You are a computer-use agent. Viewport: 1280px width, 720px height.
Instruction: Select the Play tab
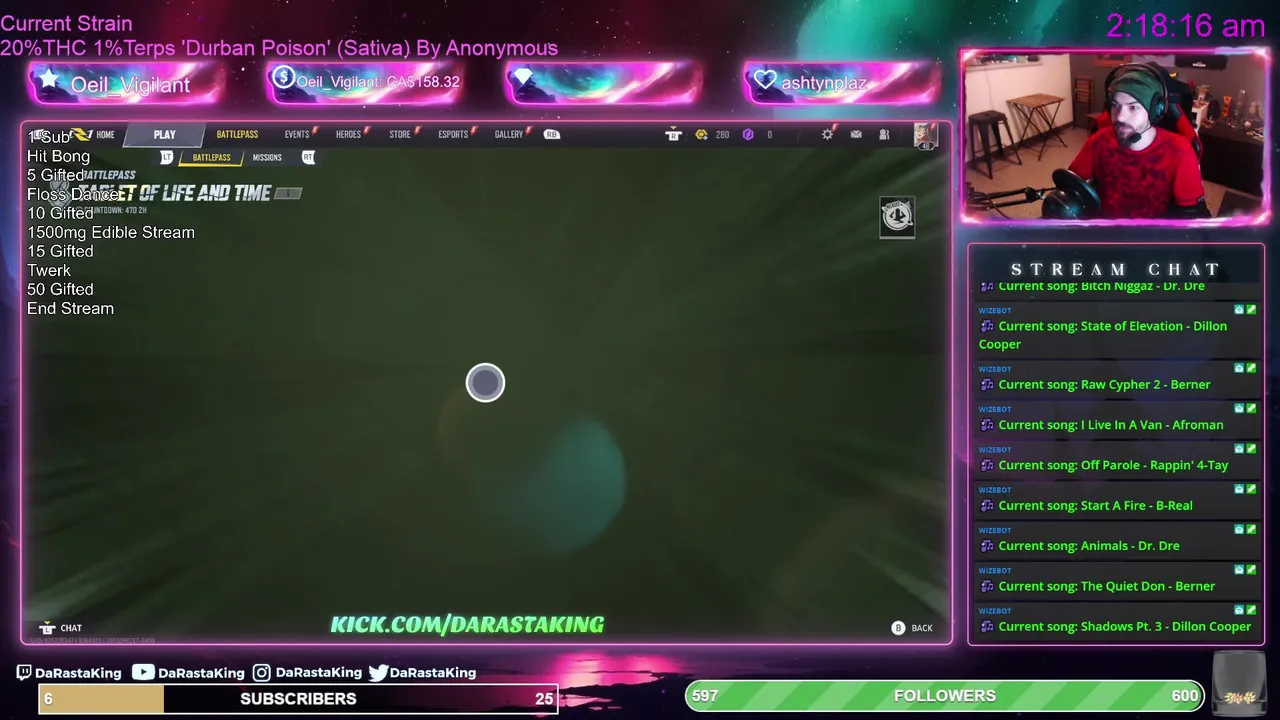click(x=164, y=134)
